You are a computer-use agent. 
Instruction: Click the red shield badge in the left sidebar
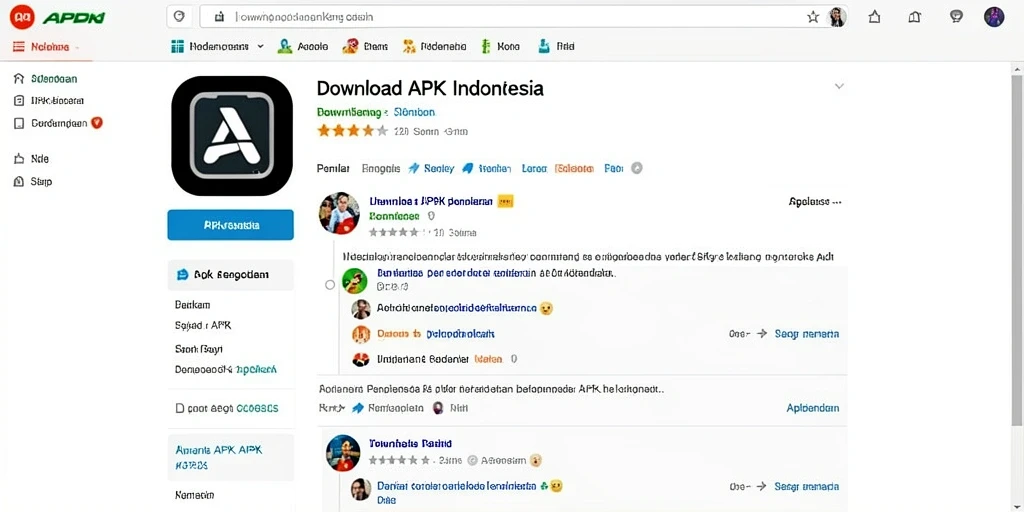pyautogui.click(x=97, y=122)
